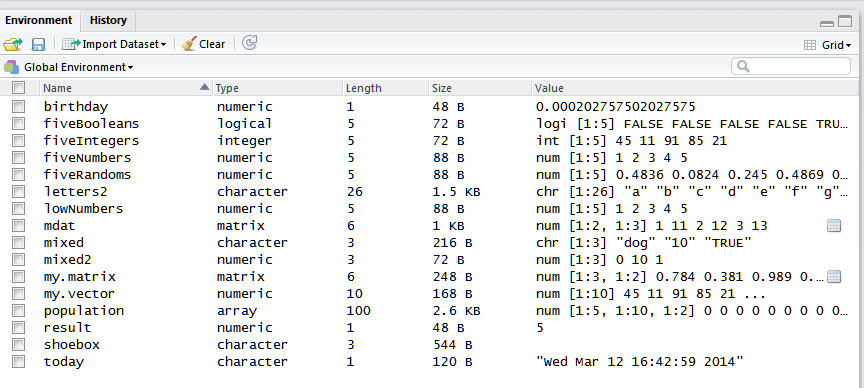Click the fiveIntegers value 45 11 91 85 21
This screenshot has width=864, height=388.
(x=631, y=141)
